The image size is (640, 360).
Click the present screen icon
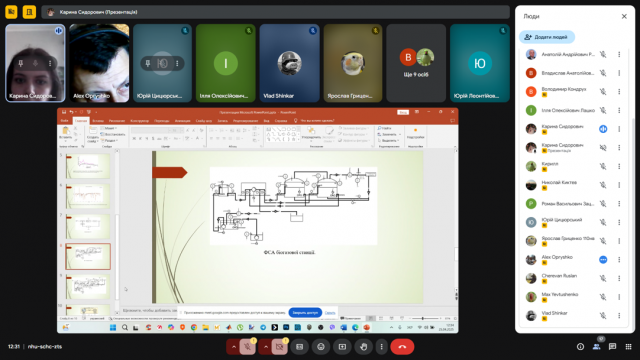[x=342, y=347]
